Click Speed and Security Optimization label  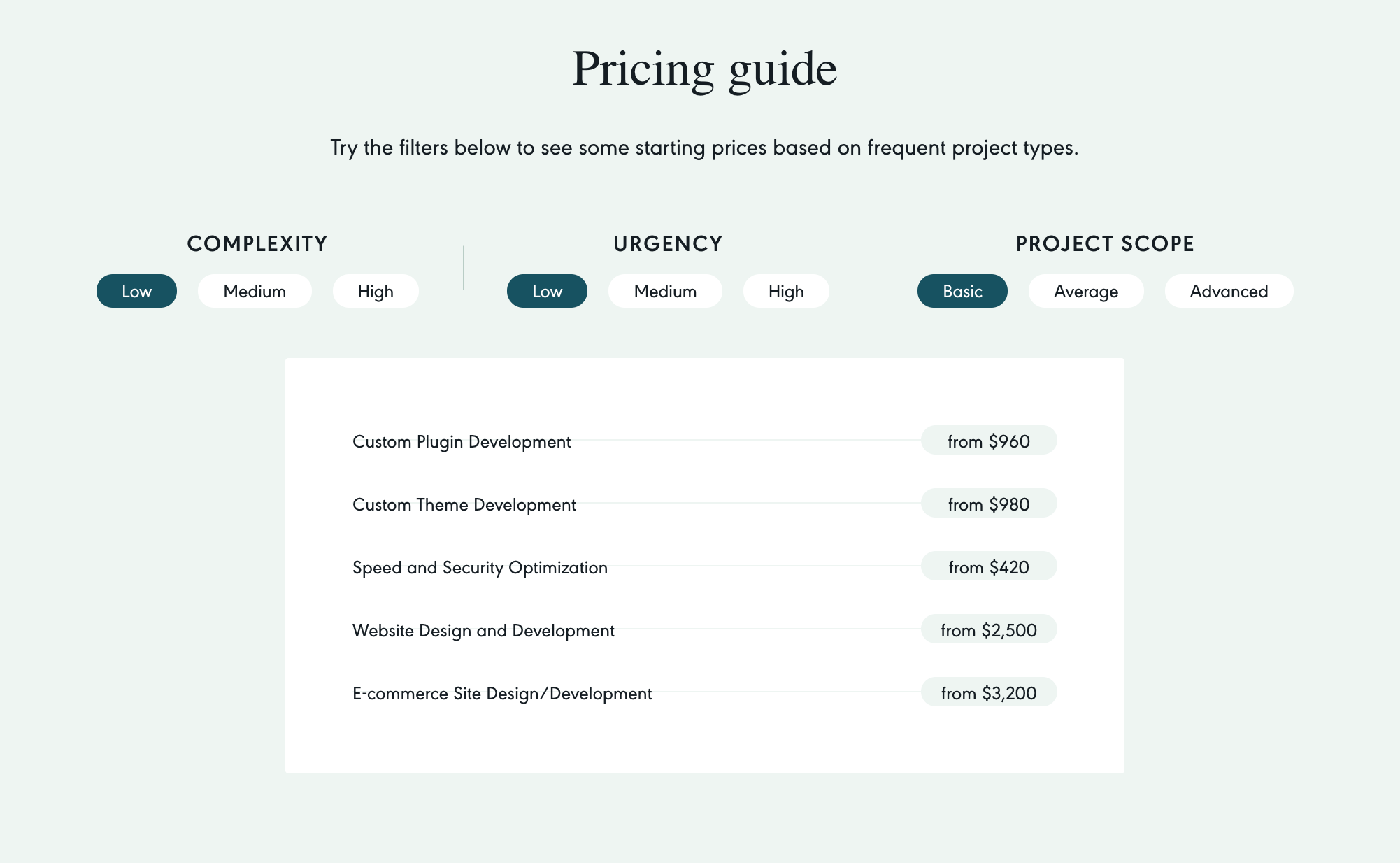tap(480, 567)
